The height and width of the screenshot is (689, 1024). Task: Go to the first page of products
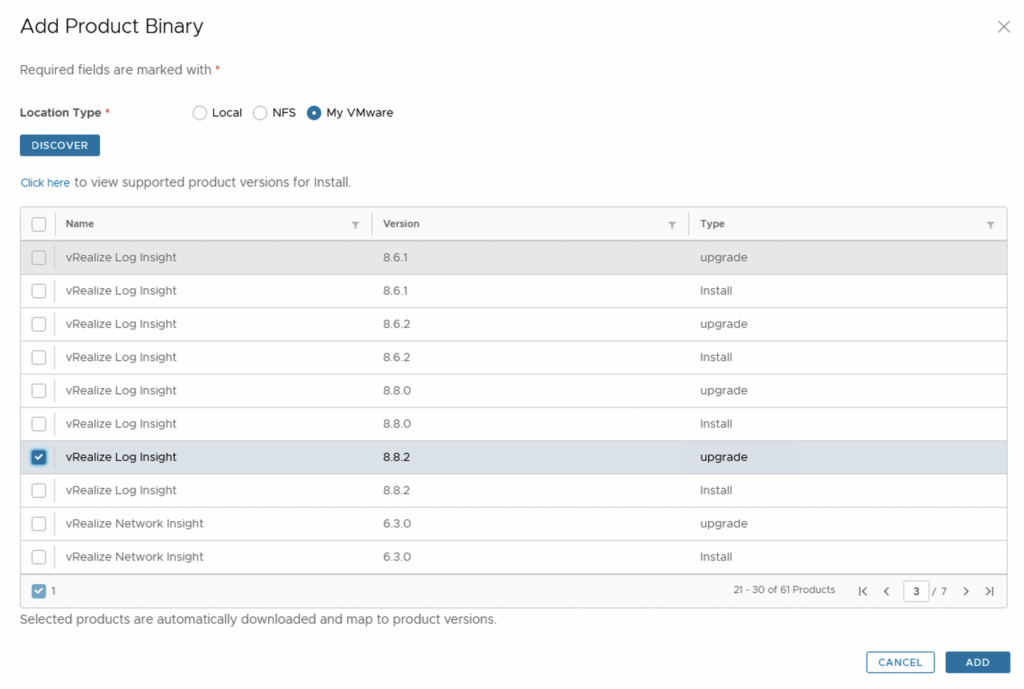(863, 591)
